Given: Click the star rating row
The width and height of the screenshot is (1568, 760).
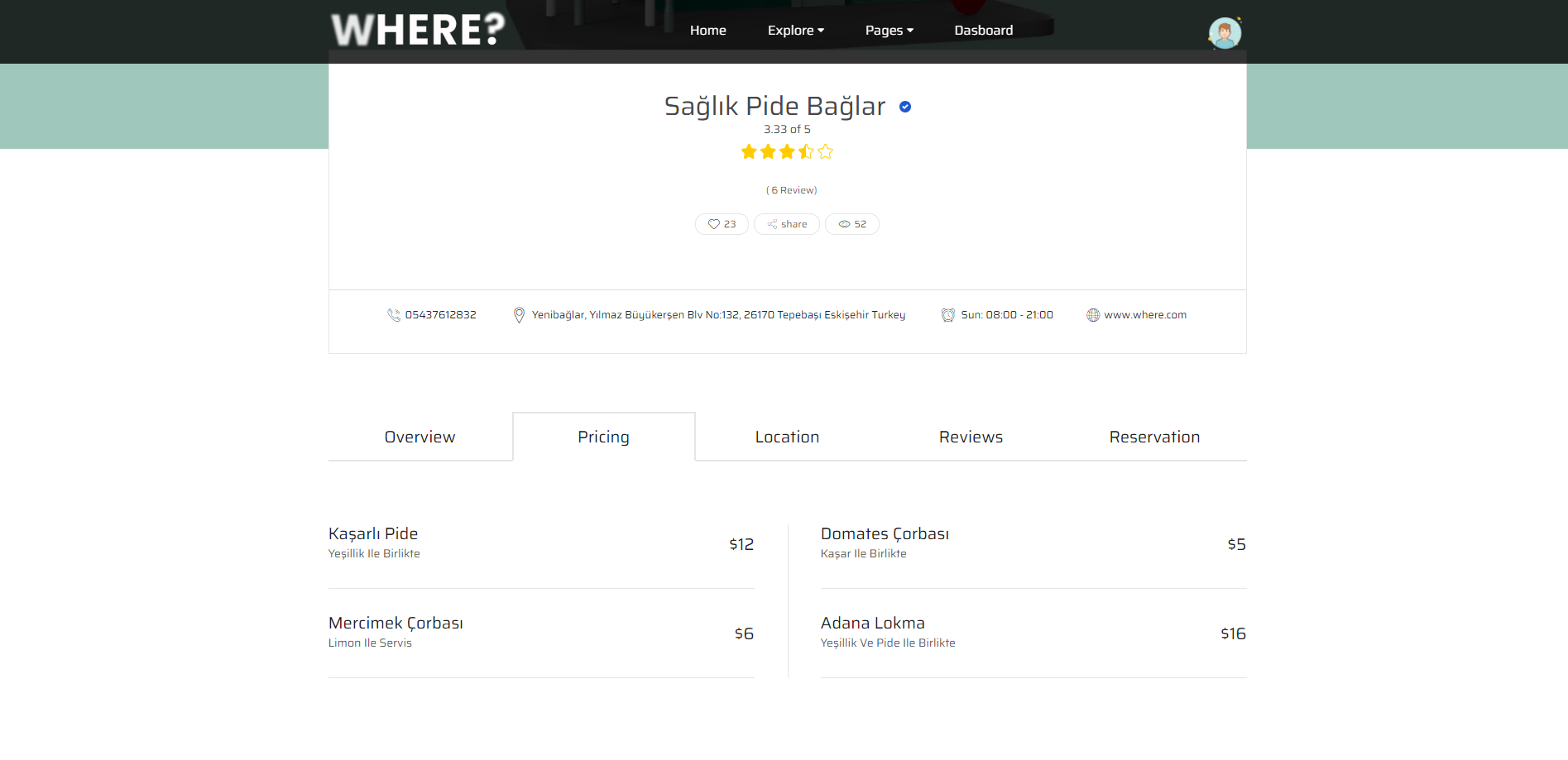Looking at the screenshot, I should coord(788,151).
